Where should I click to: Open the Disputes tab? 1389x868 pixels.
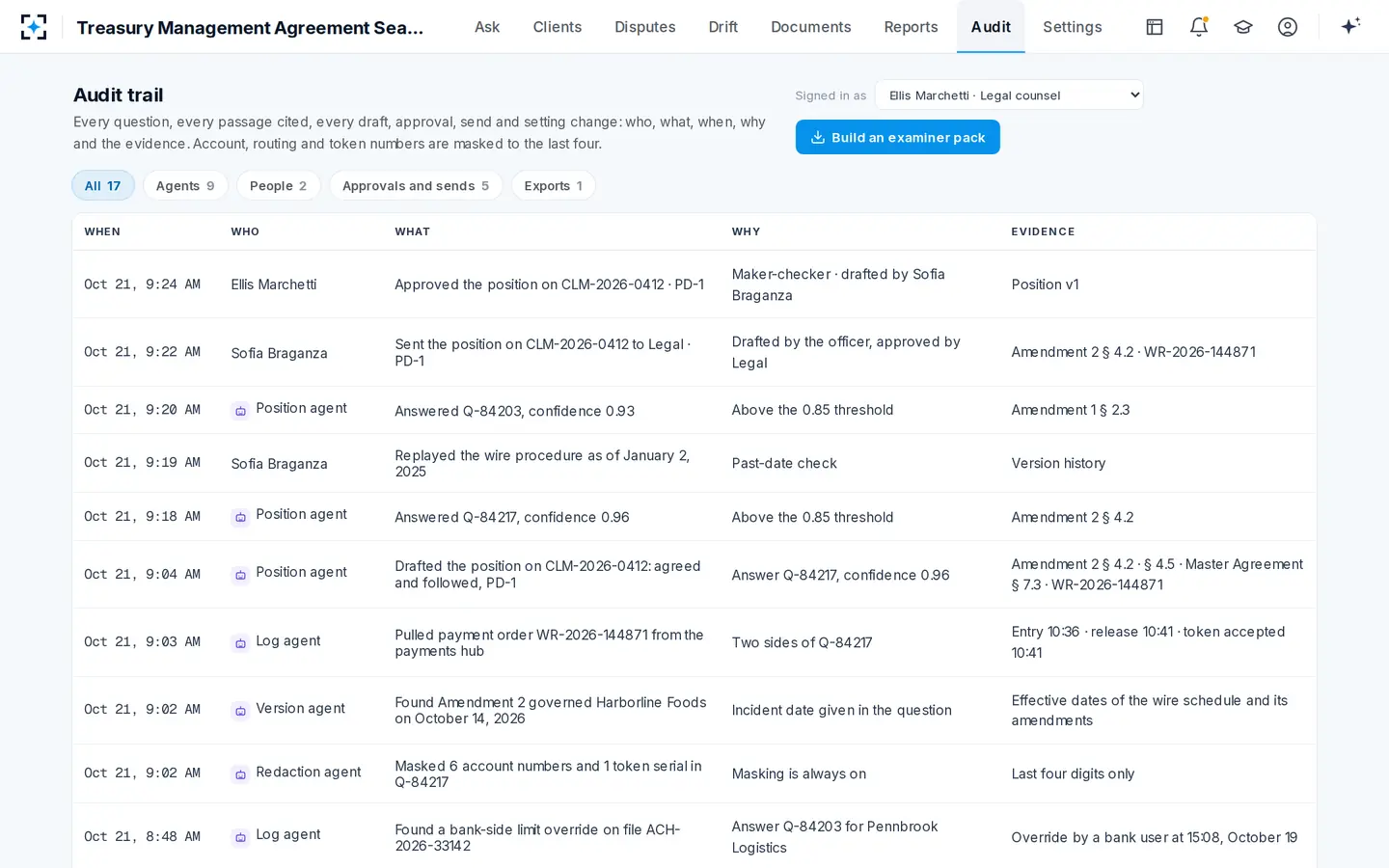tap(645, 27)
